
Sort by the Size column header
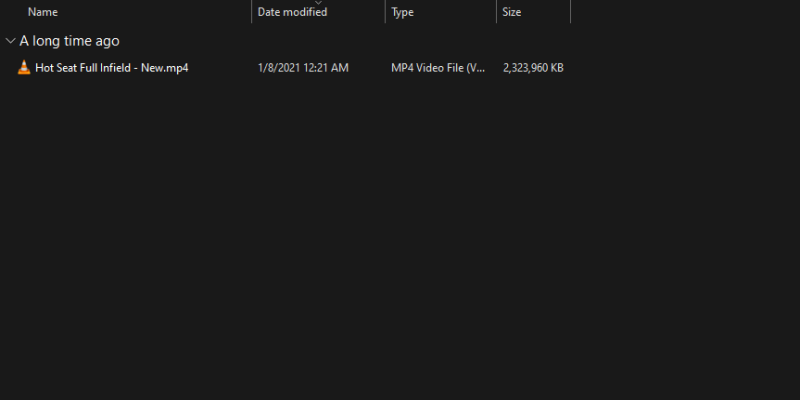point(511,12)
